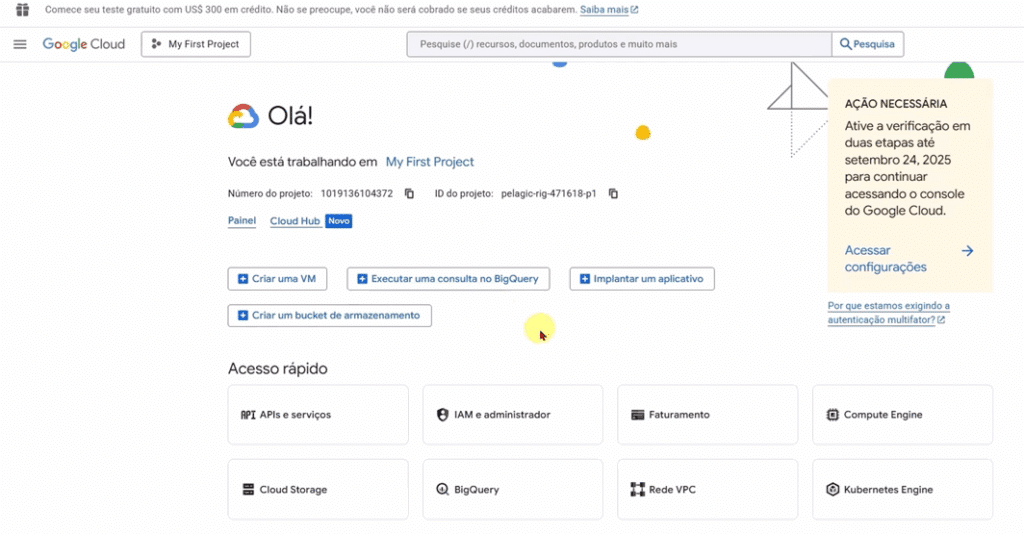Click the plus icon on Criar uma VM
Viewport: 1024px width, 534px height.
click(243, 279)
